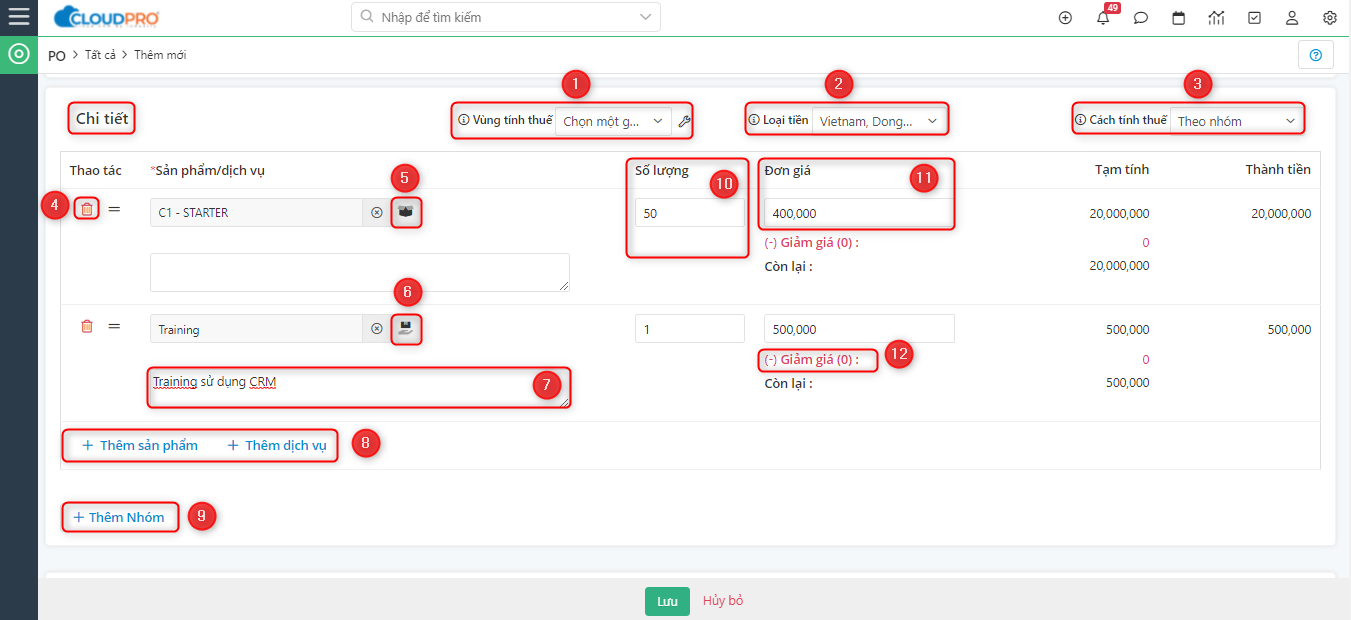Image resolution: width=1351 pixels, height=620 pixels.
Task: Open product picker for C1 - STARTER row
Action: tap(405, 212)
